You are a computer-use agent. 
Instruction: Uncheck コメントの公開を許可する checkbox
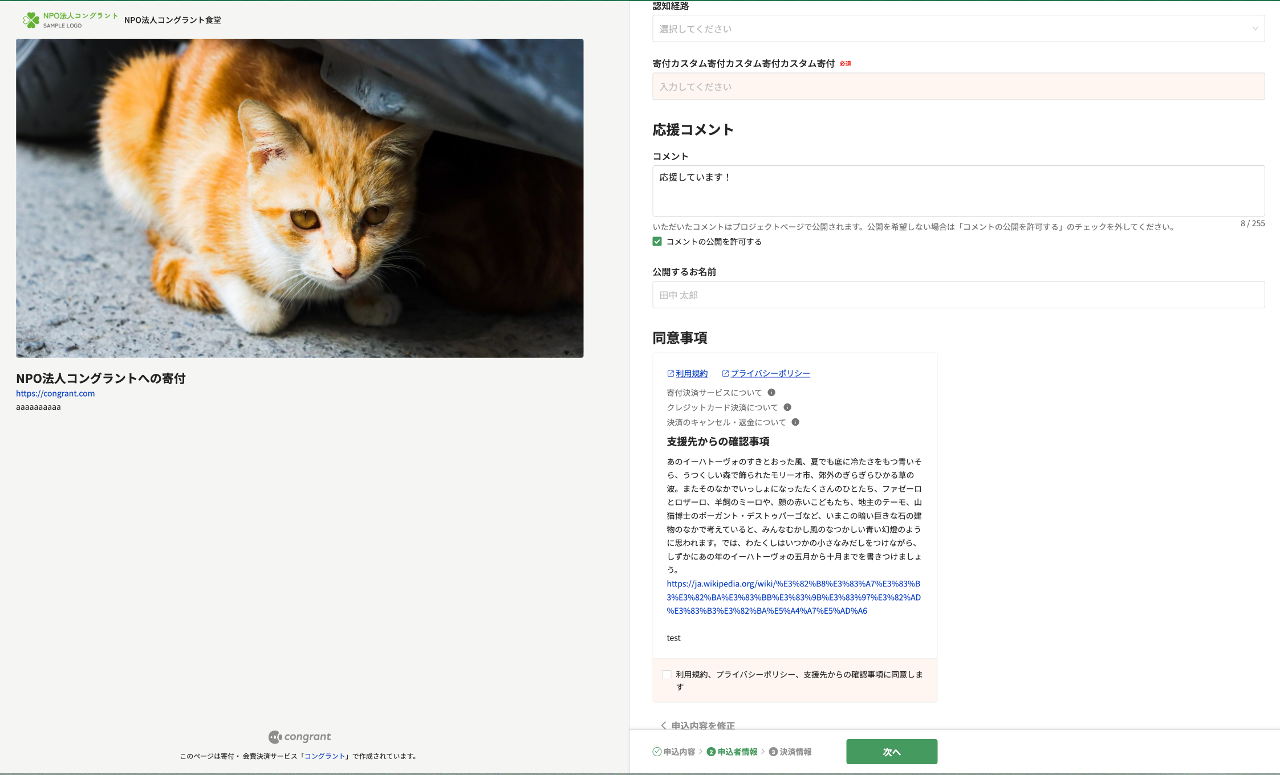(x=658, y=242)
